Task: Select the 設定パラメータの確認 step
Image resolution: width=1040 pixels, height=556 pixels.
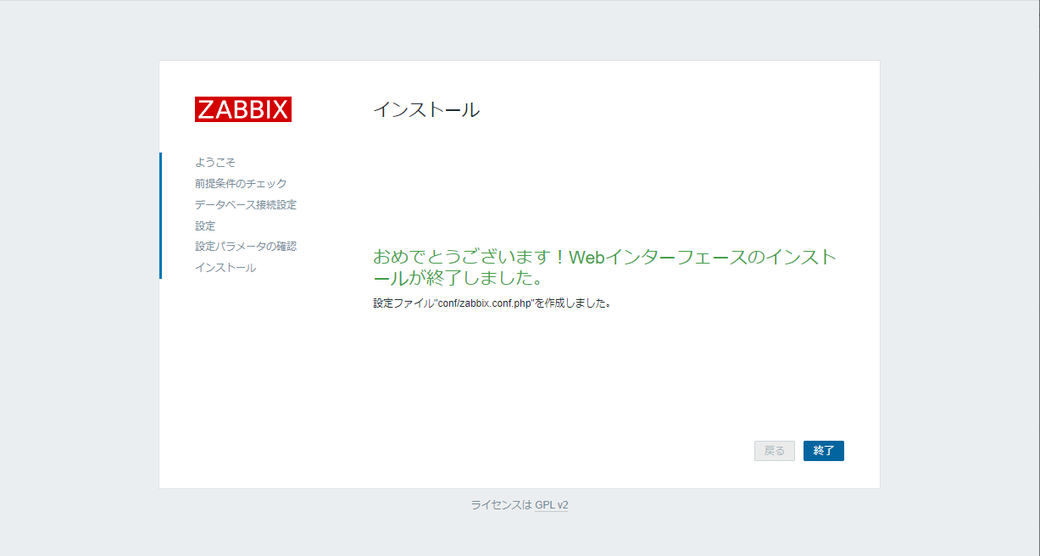Action: [x=245, y=247]
